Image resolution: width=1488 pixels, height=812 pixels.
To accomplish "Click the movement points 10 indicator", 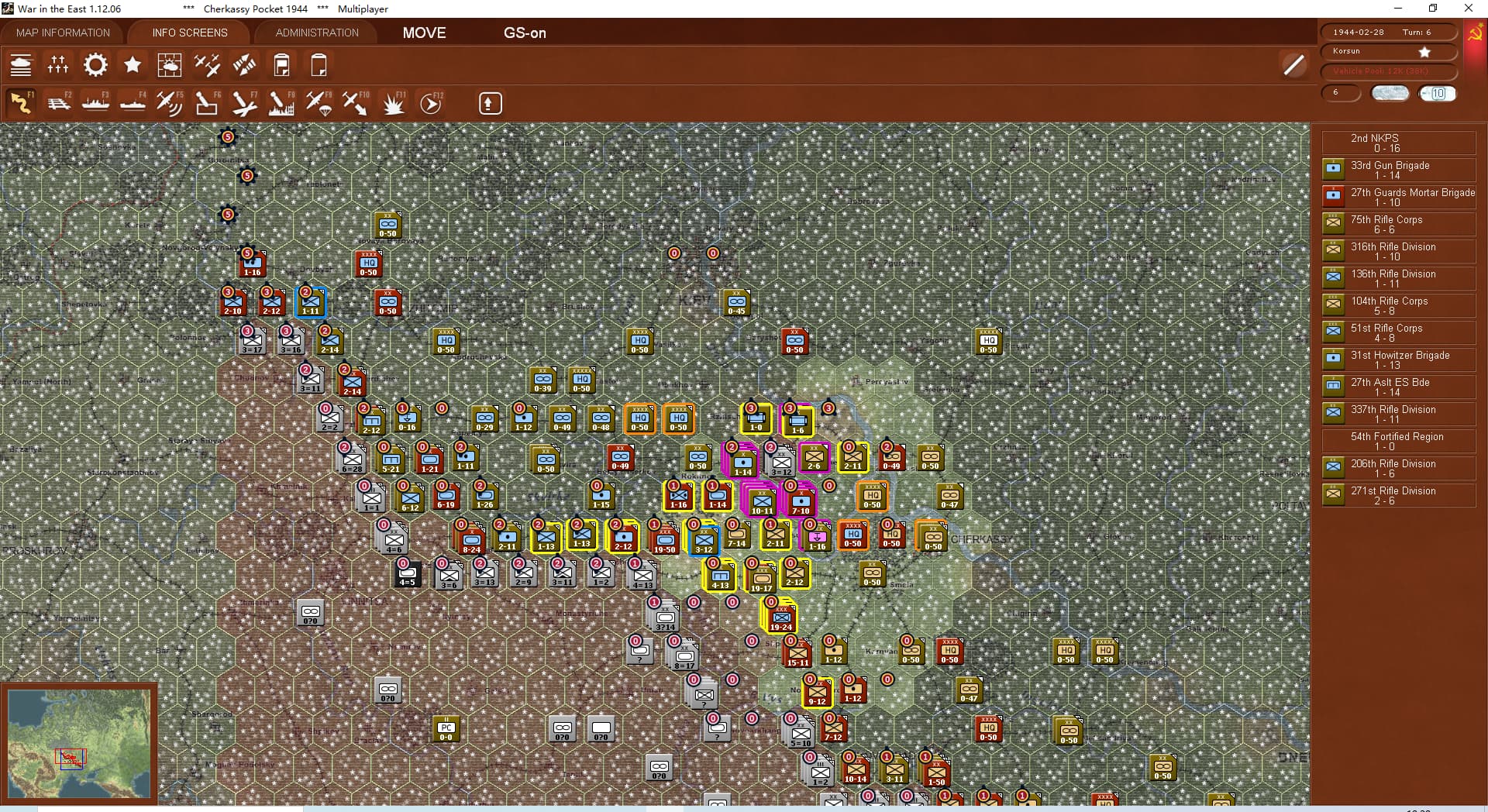I will click(x=1438, y=93).
